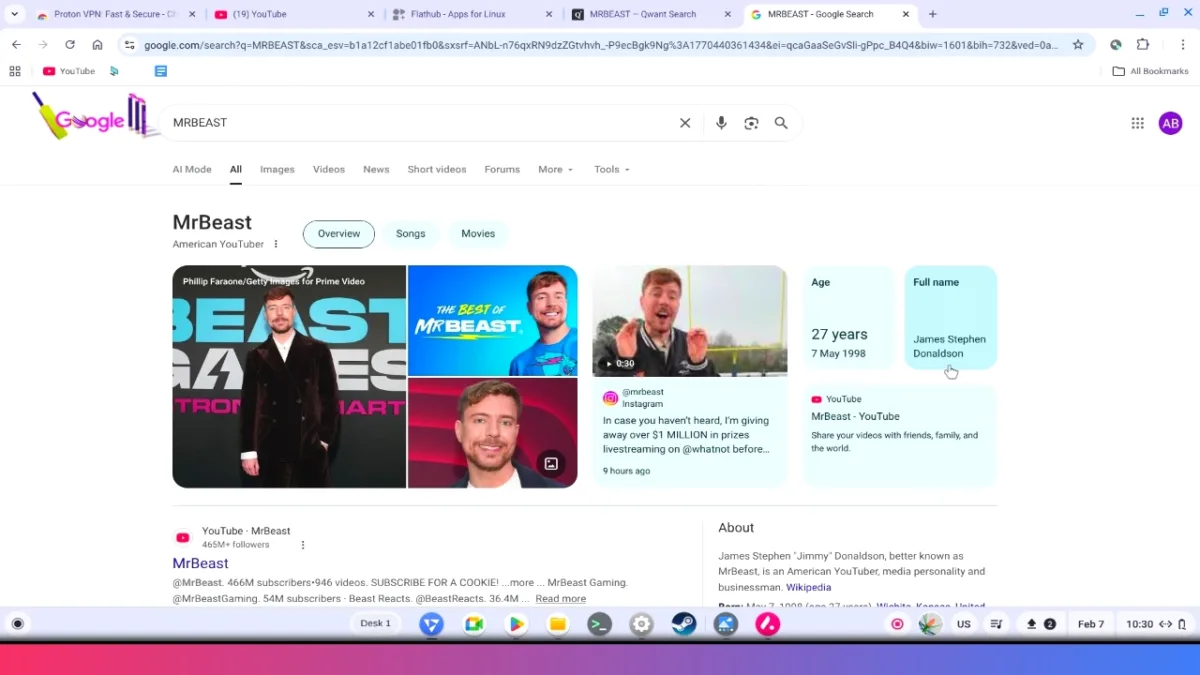The width and height of the screenshot is (1200, 675).
Task: Open the YouTube bookmark in the bookmarks bar
Action: (x=67, y=71)
